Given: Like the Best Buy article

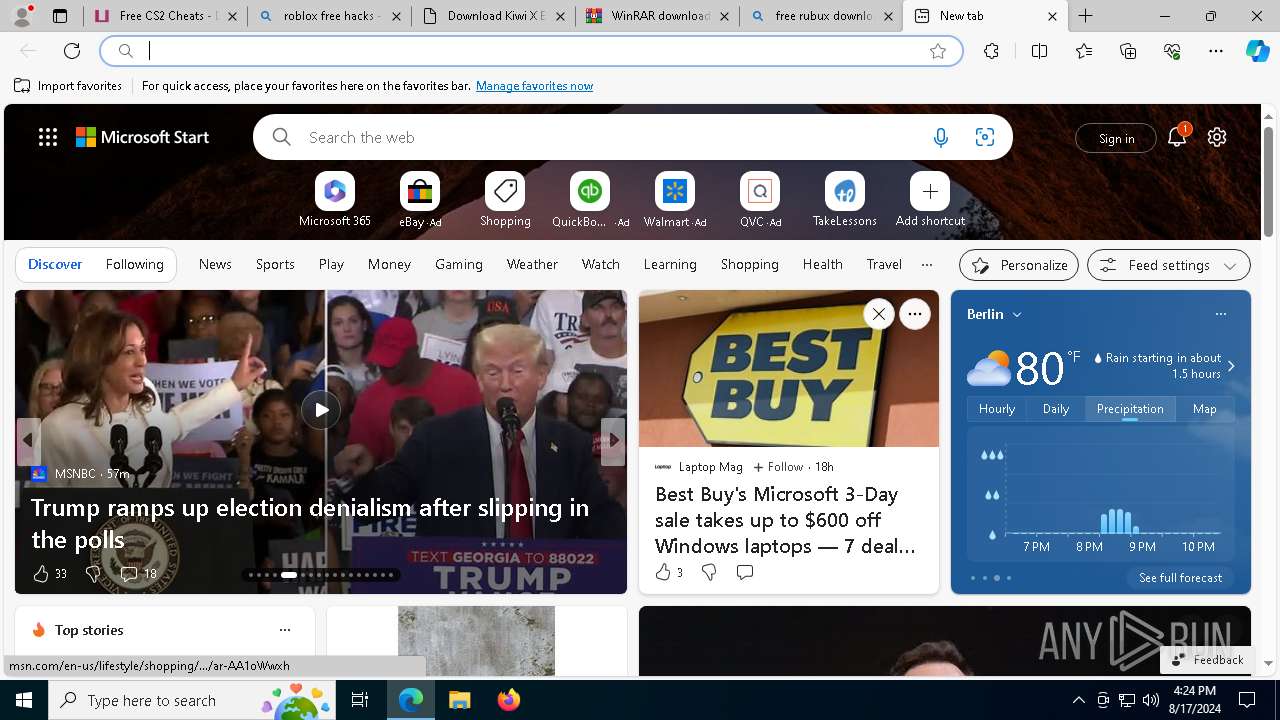Looking at the screenshot, I should click(x=662, y=572).
